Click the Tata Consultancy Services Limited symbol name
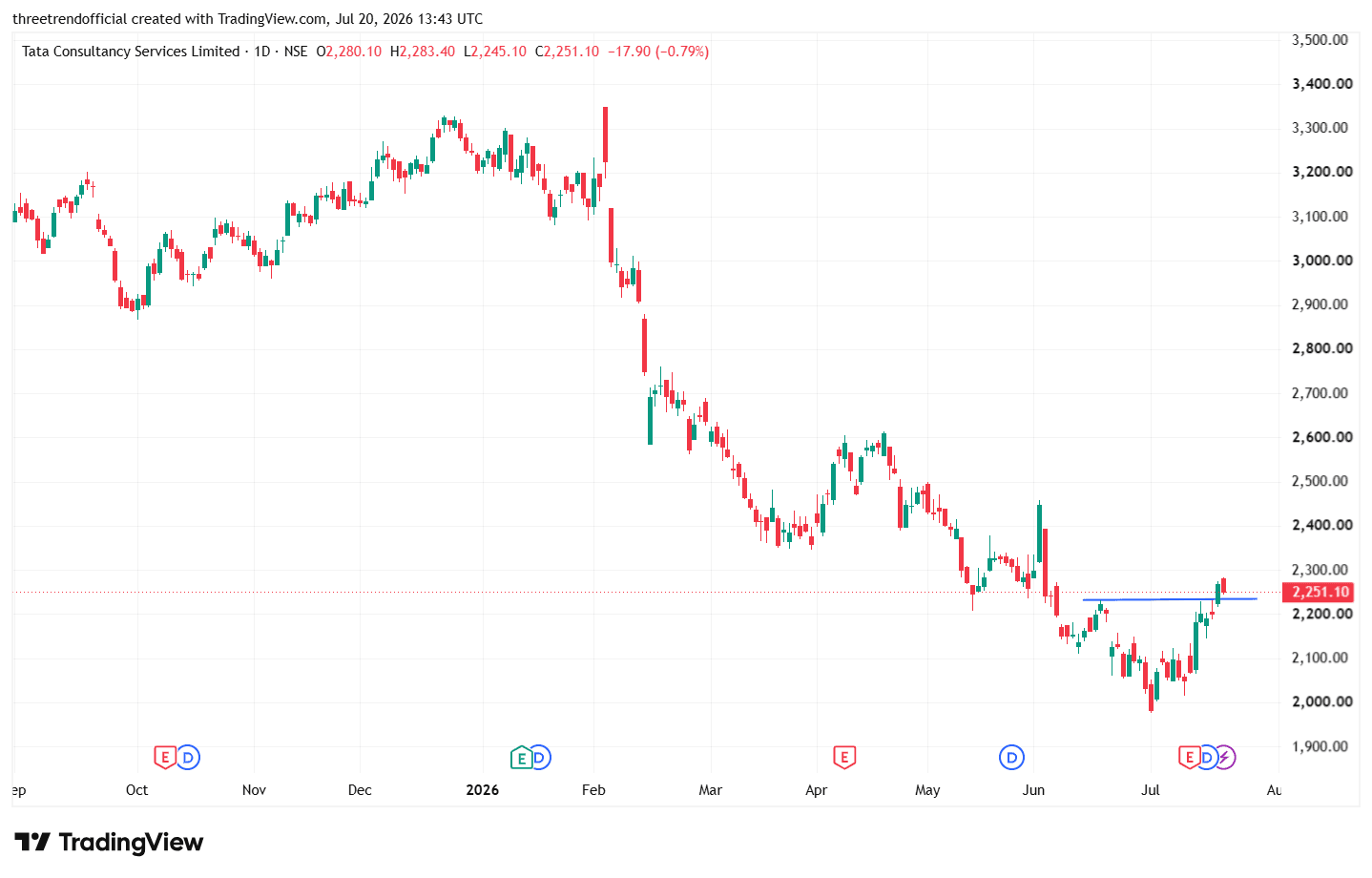 tap(131, 52)
